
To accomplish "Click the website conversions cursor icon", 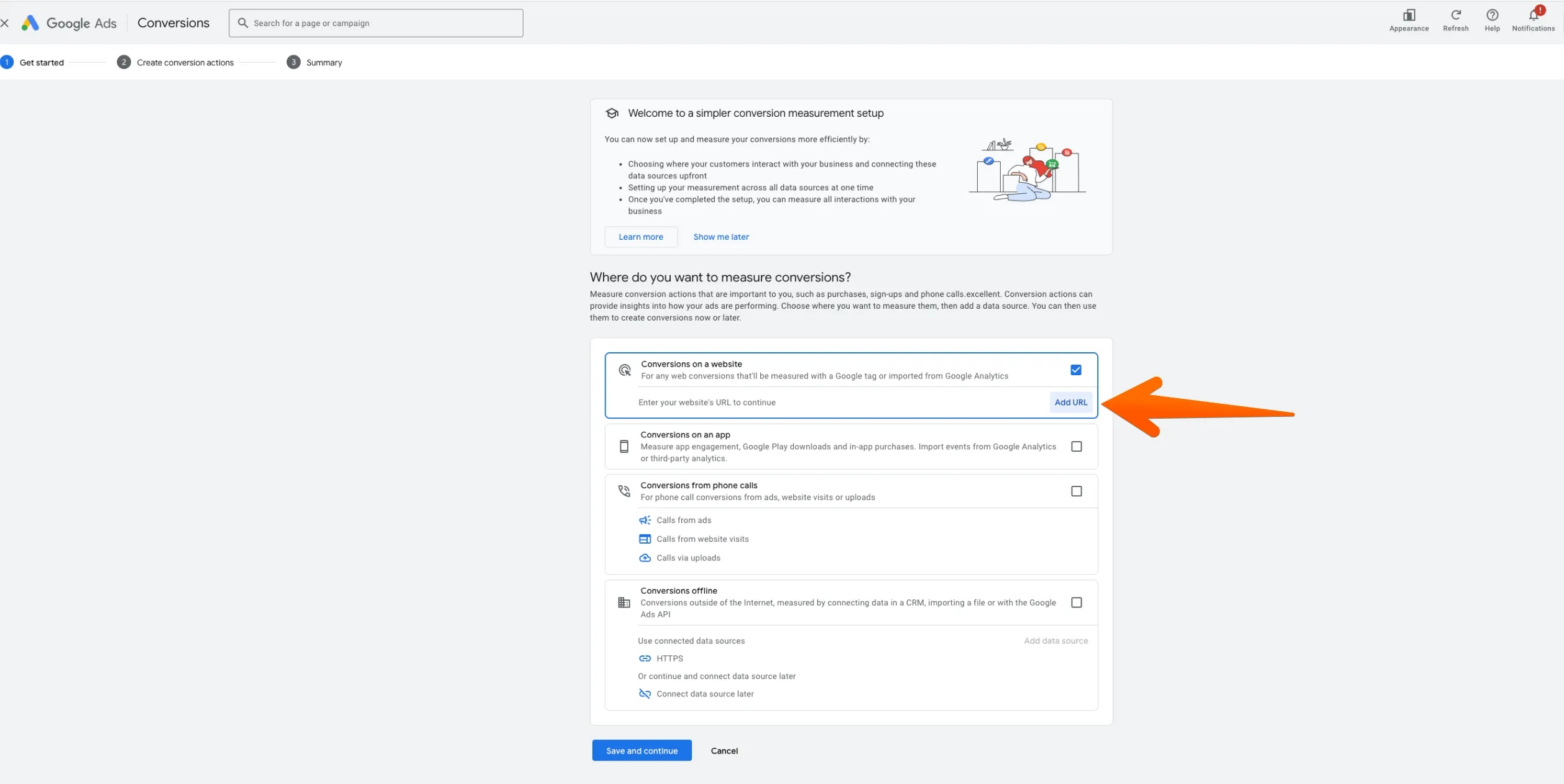I will click(x=624, y=370).
